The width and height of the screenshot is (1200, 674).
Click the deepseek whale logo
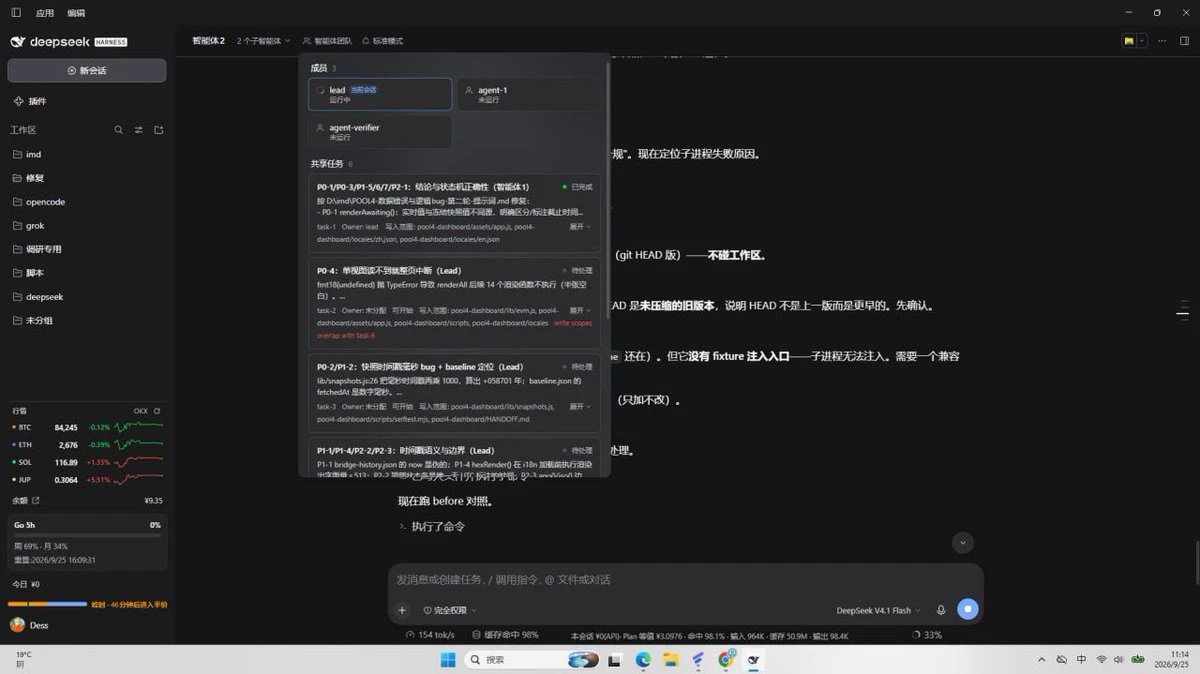tap(17, 42)
